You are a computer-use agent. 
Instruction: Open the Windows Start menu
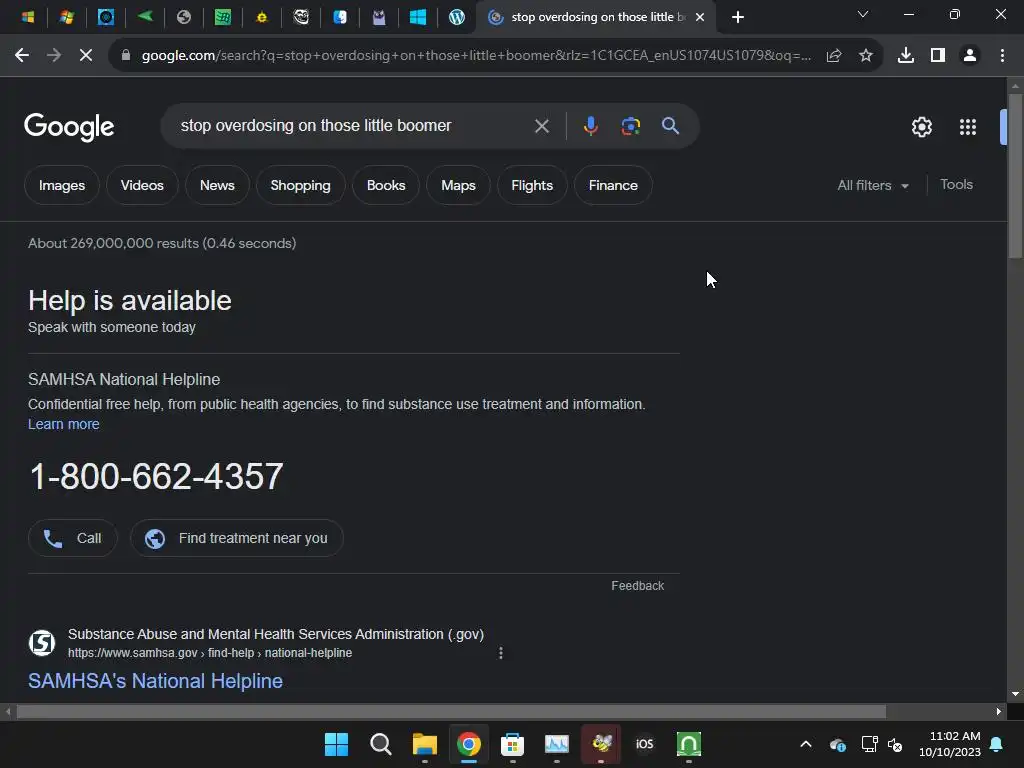(x=336, y=744)
